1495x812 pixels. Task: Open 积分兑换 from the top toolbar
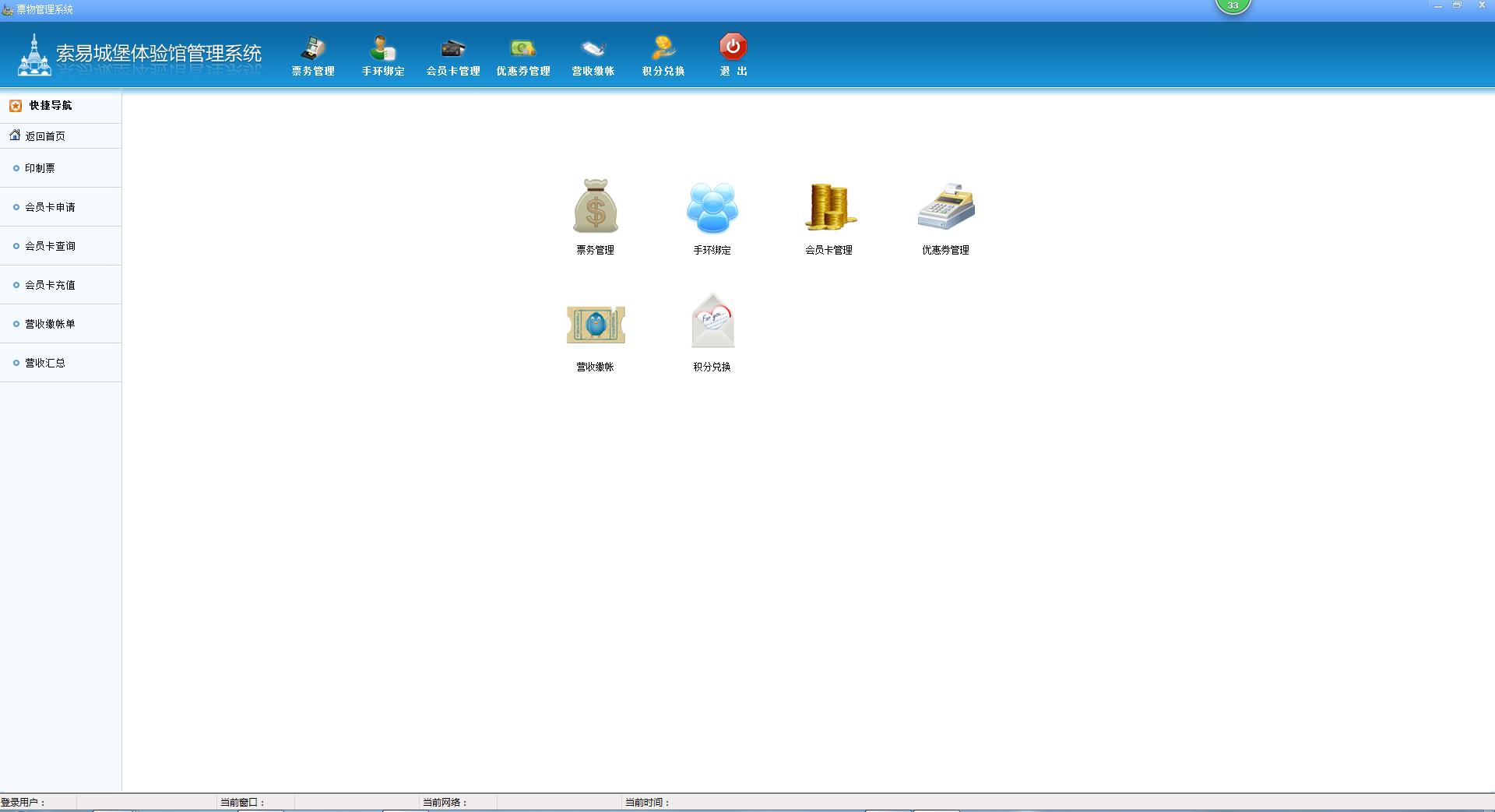pos(663,55)
